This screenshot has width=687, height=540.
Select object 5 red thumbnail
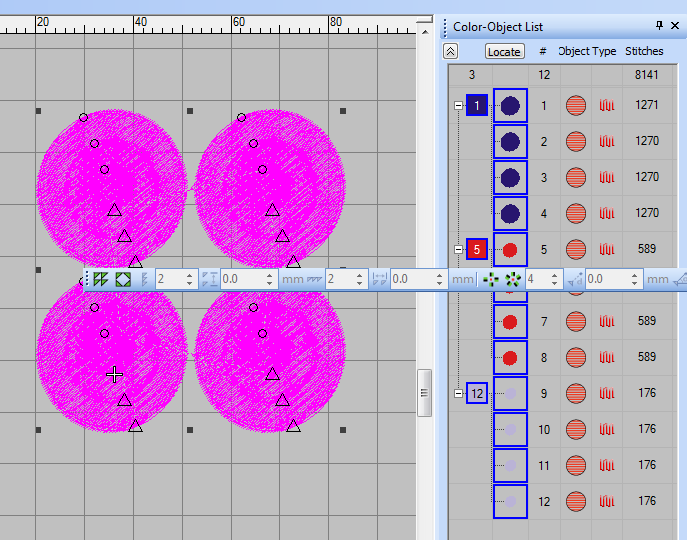(x=510, y=249)
